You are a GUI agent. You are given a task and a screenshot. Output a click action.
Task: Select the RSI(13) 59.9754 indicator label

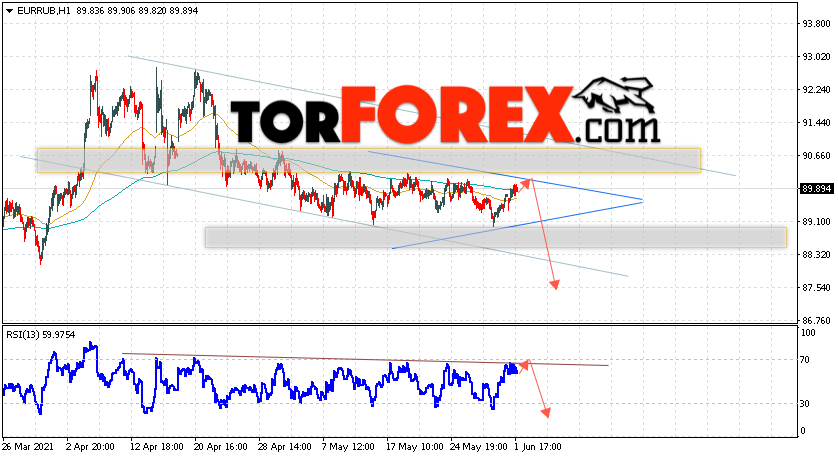click(41, 335)
